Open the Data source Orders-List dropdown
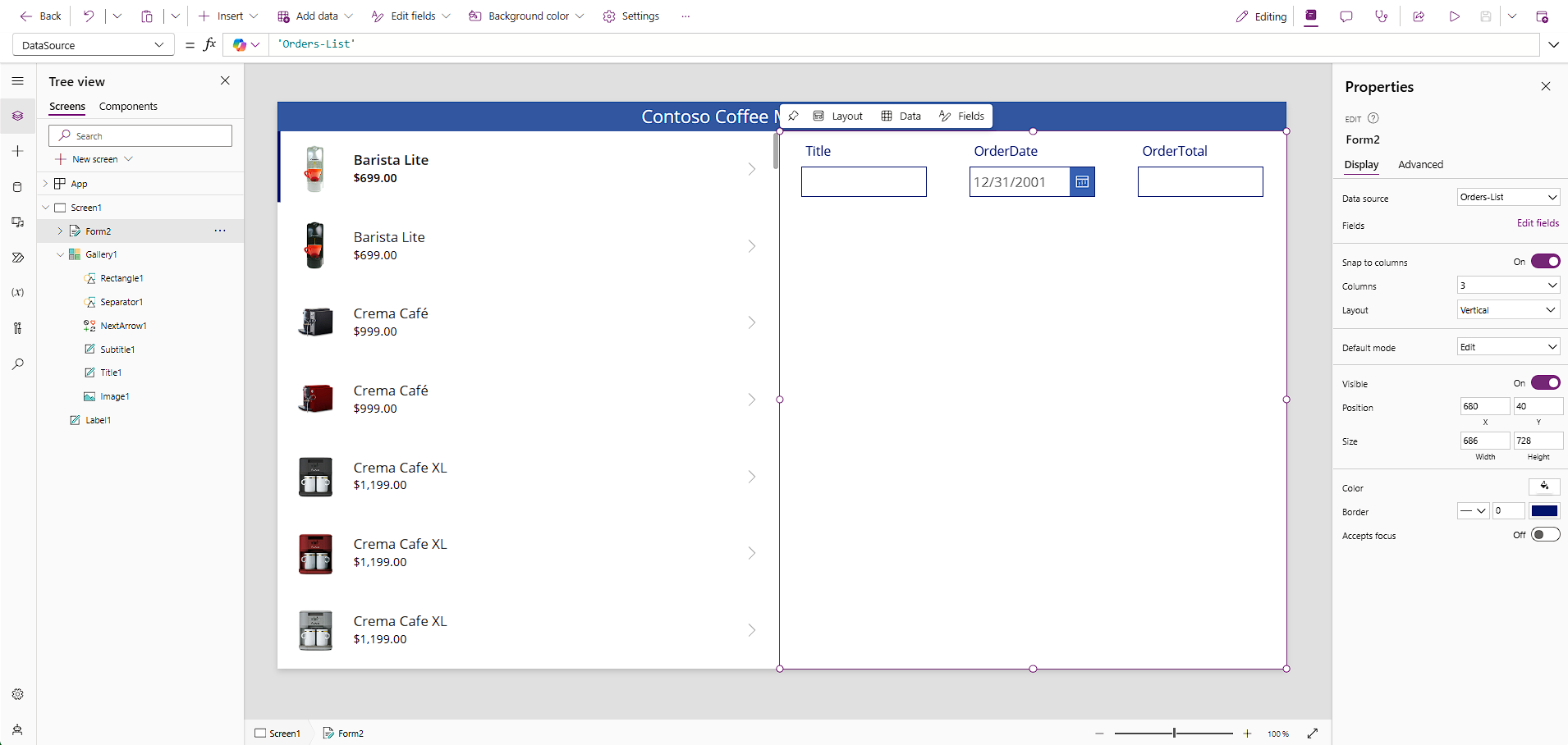This screenshot has width=1568, height=745. coord(1508,197)
